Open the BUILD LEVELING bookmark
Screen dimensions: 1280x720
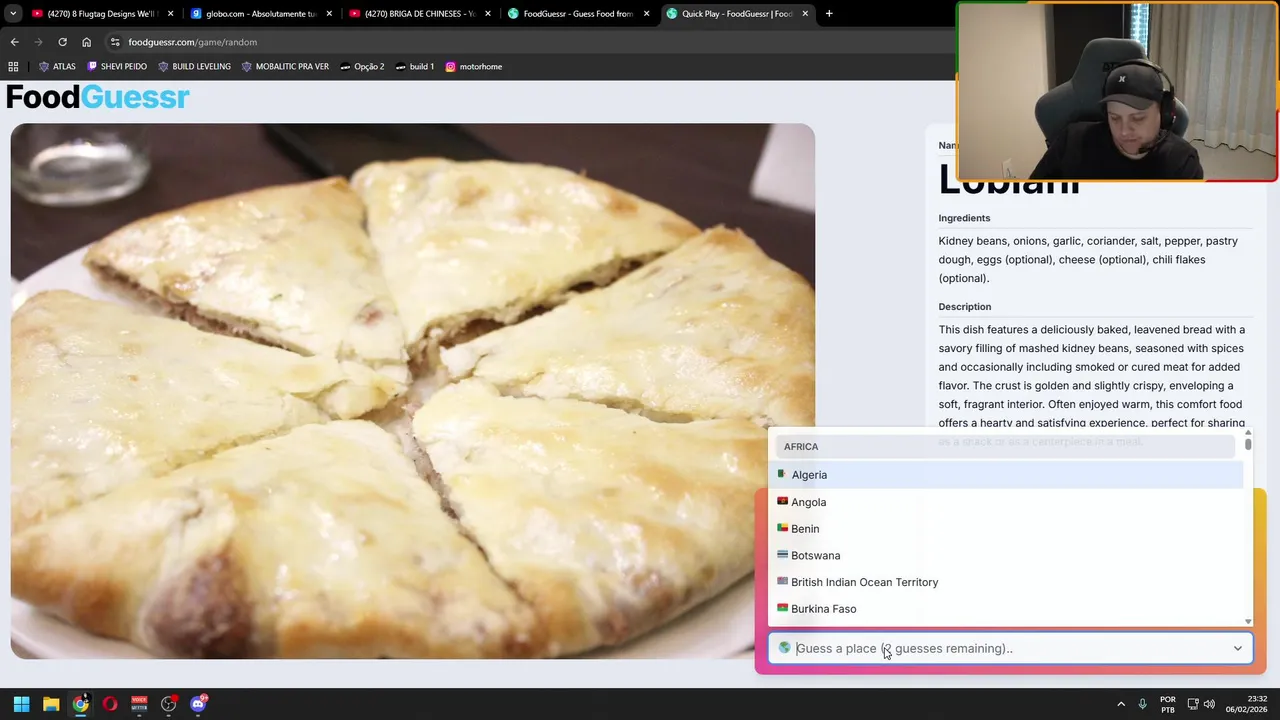click(x=194, y=66)
